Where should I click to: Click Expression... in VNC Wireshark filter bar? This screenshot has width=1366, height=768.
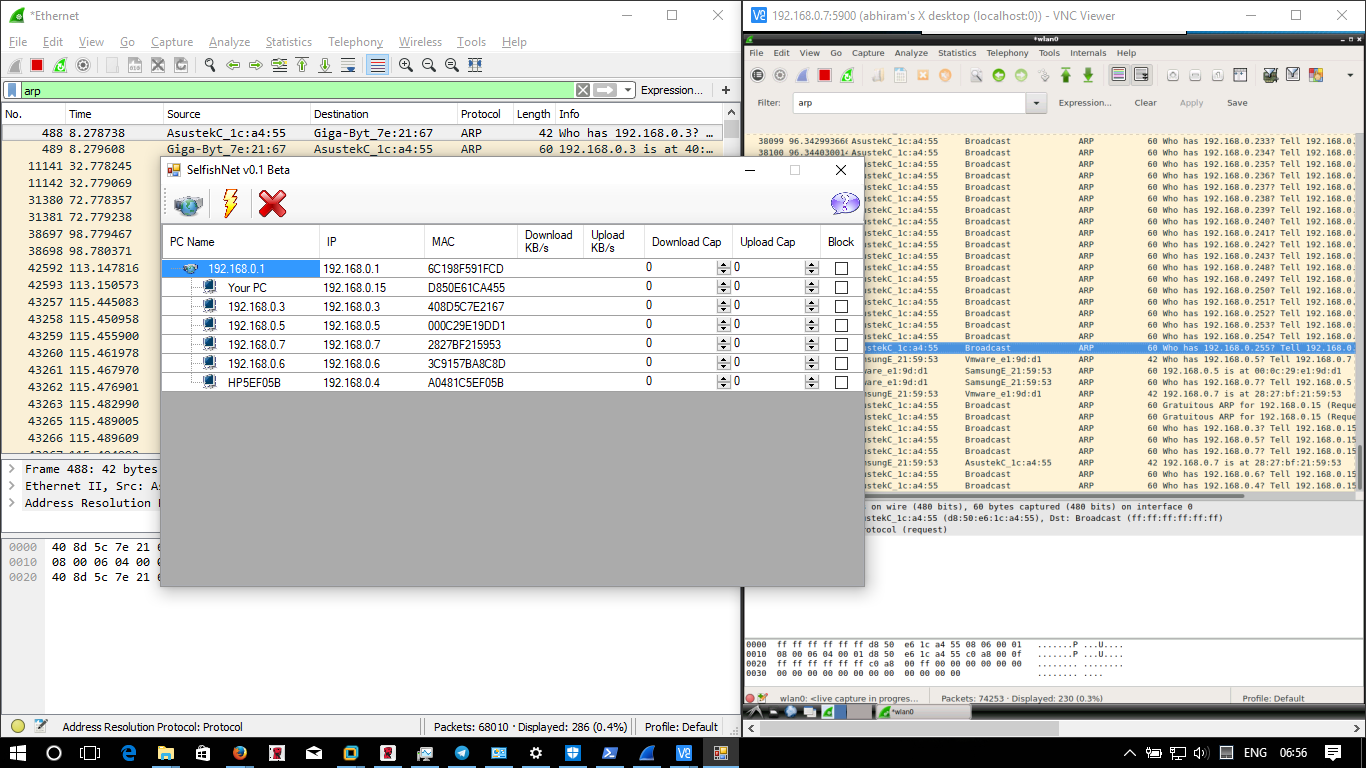(x=1085, y=103)
